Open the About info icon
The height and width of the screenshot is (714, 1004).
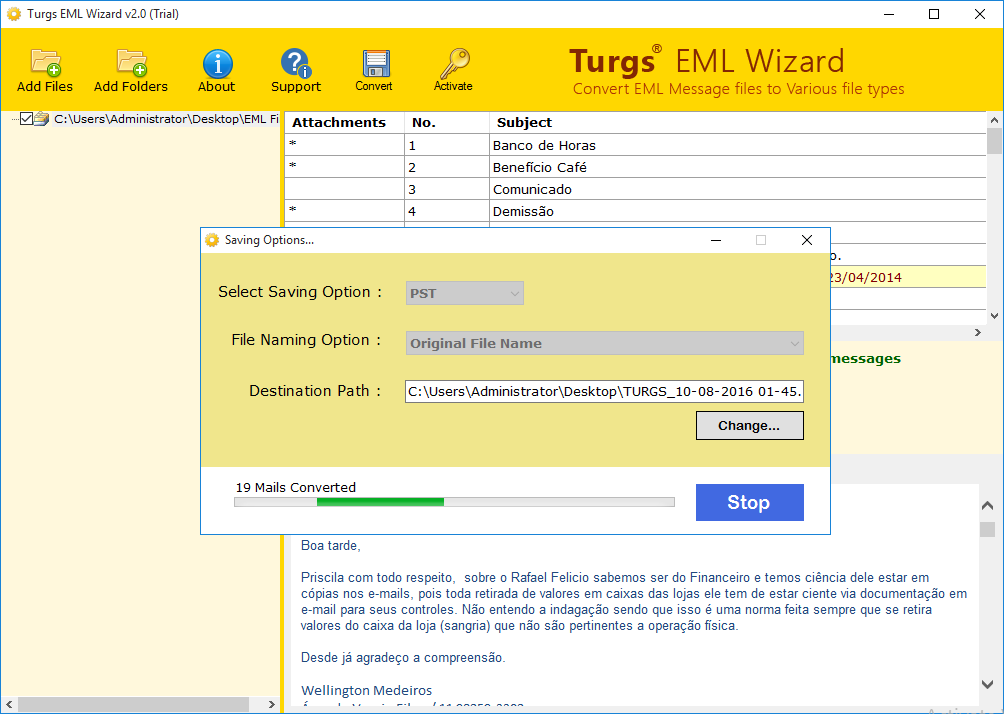[x=217, y=63]
